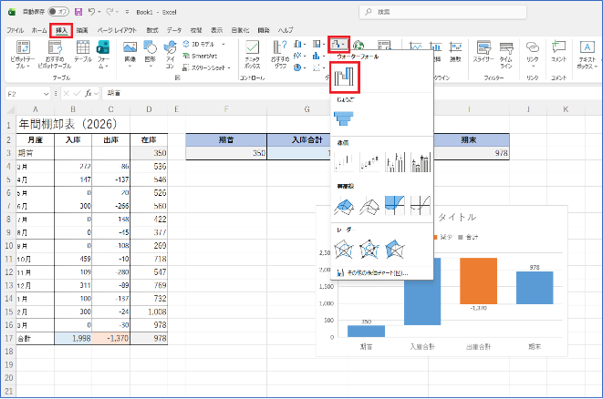Pick the first Stock chart icon
603x399 pixels.
point(343,161)
